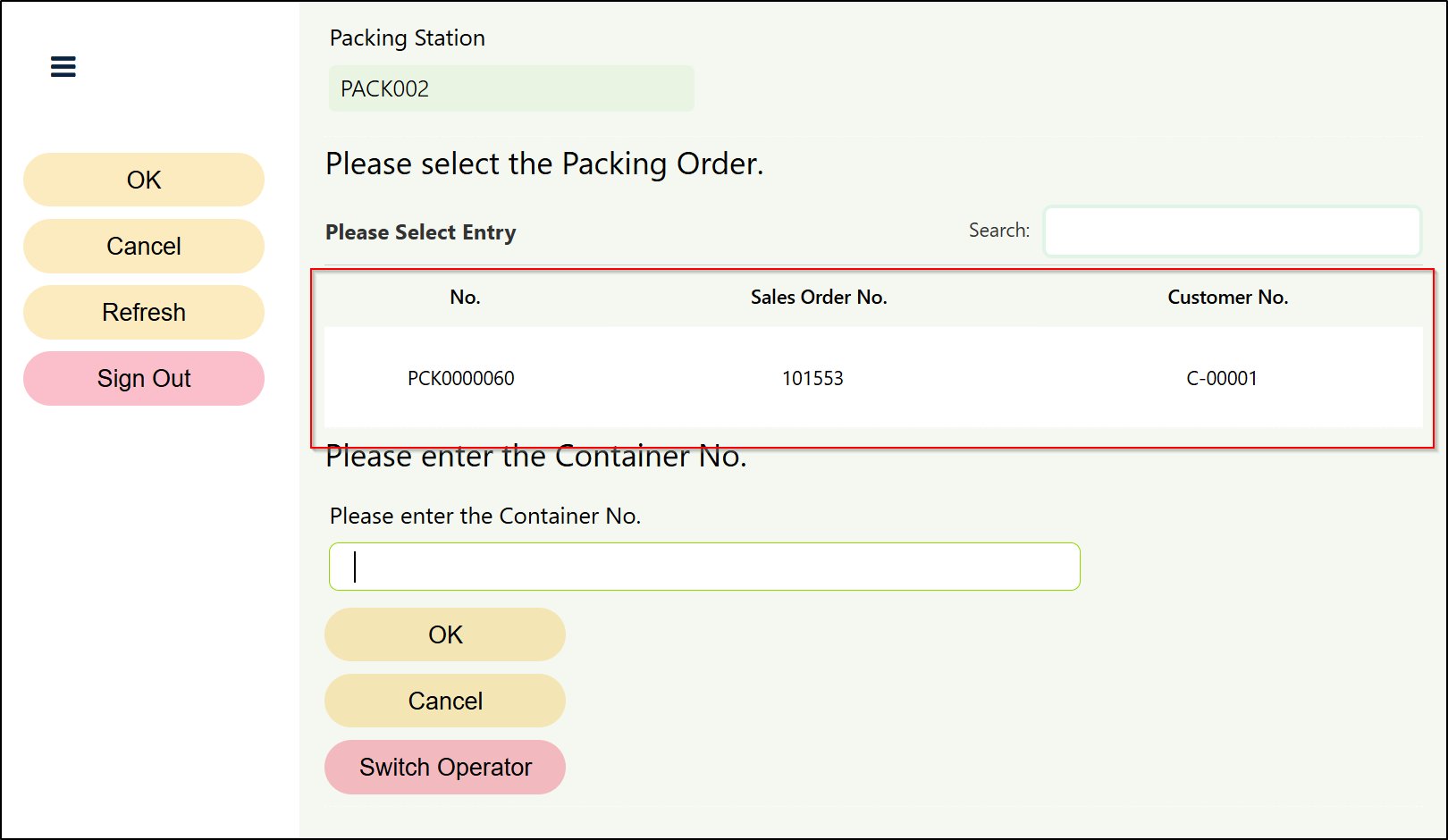1448x840 pixels.
Task: Click customer number C-00001 cell
Action: pyautogui.click(x=1221, y=379)
